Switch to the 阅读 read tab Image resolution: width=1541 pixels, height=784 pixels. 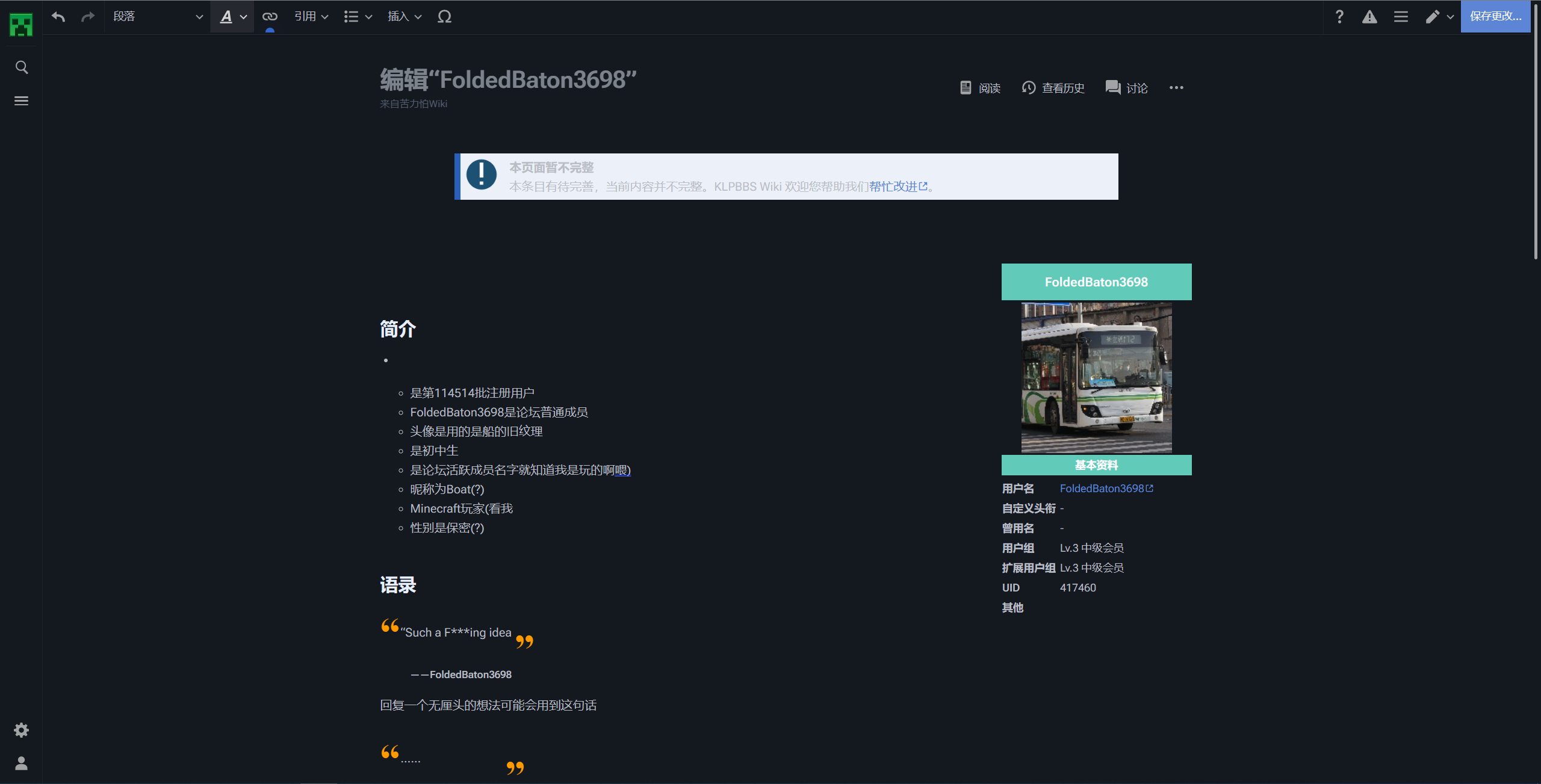[980, 88]
